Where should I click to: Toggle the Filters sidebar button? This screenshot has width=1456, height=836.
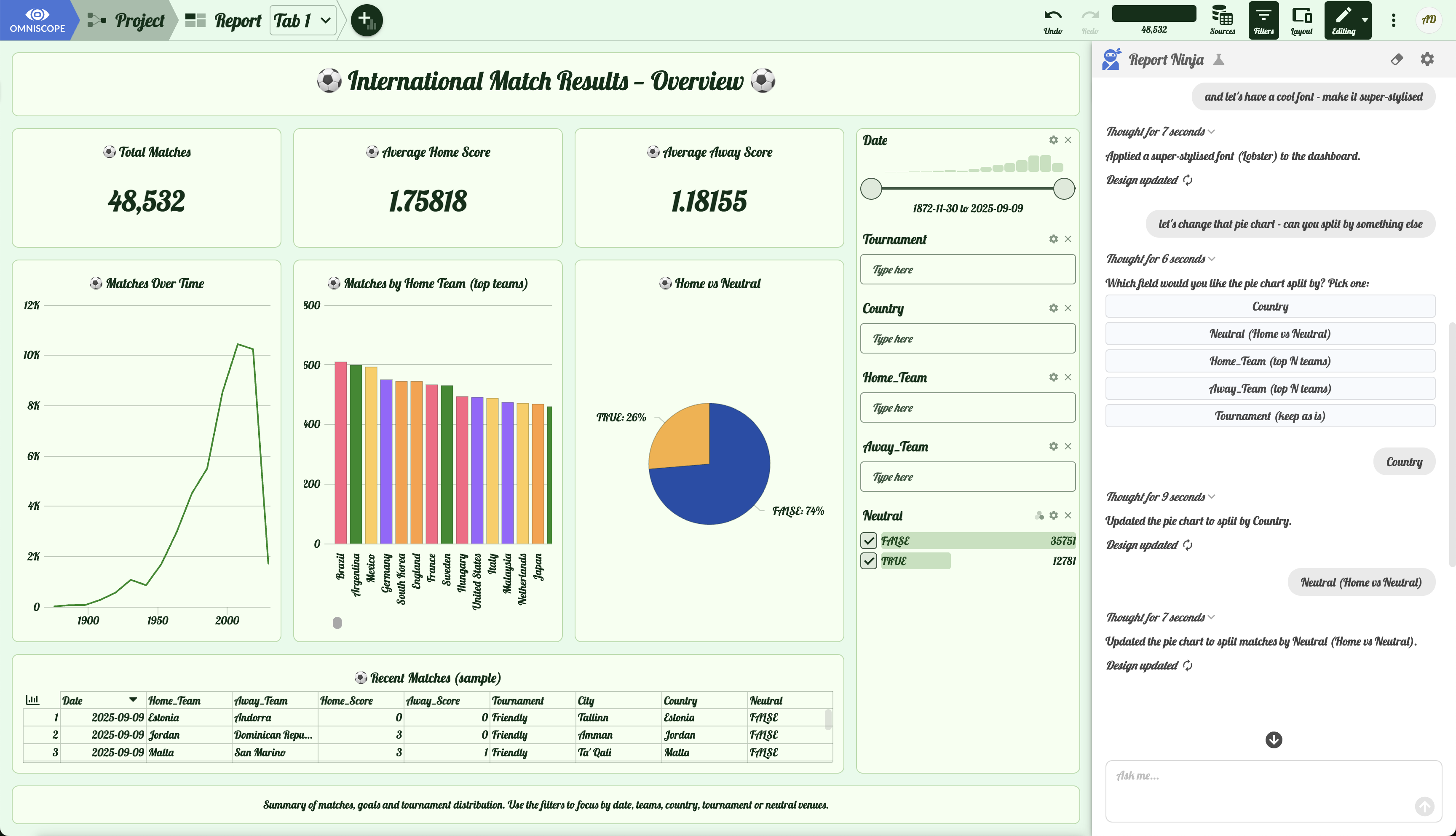[1263, 20]
